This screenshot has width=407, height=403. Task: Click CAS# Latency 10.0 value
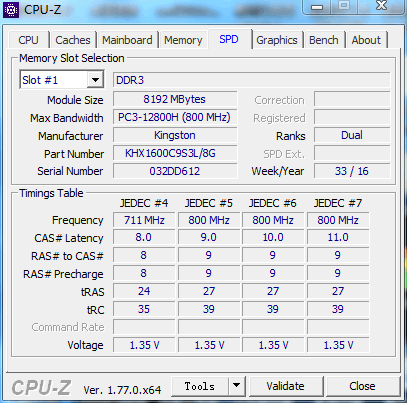click(x=273, y=238)
